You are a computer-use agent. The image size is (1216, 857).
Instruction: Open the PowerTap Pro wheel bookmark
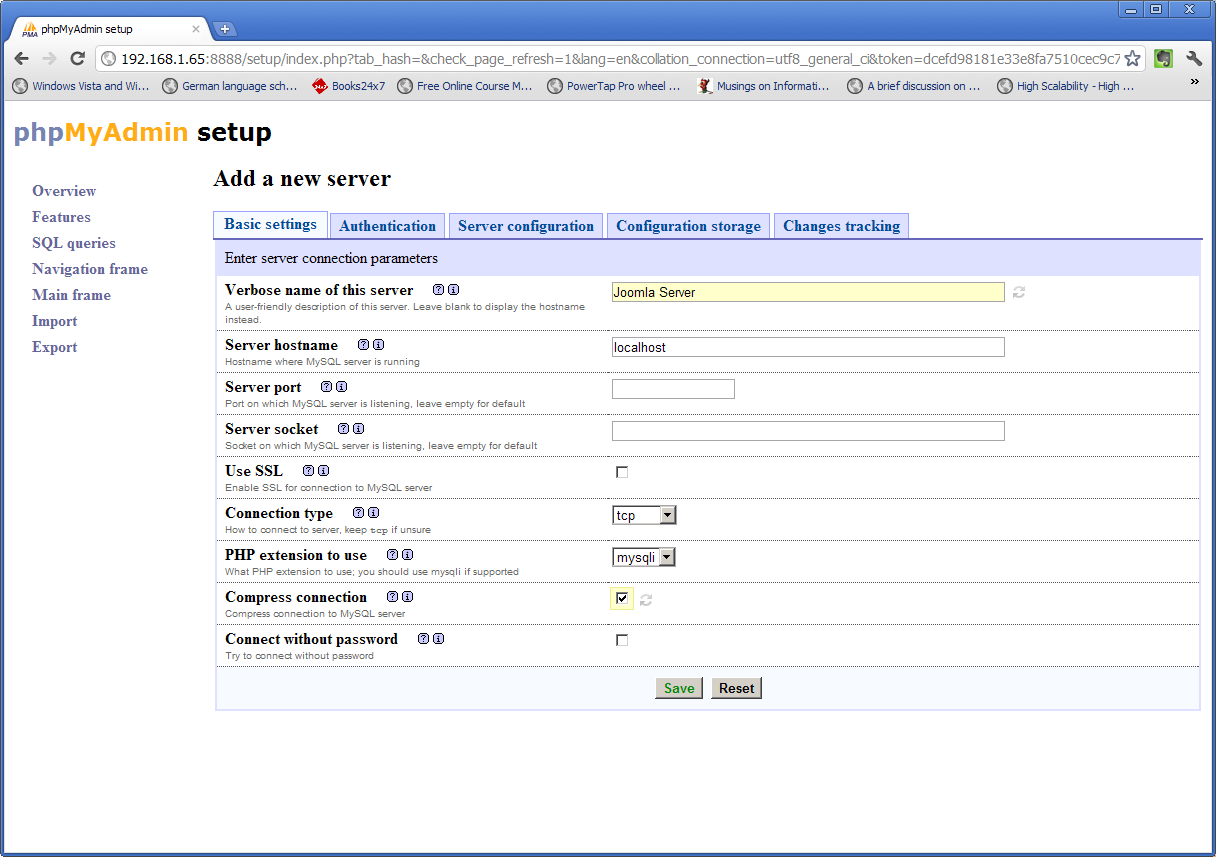(x=614, y=86)
